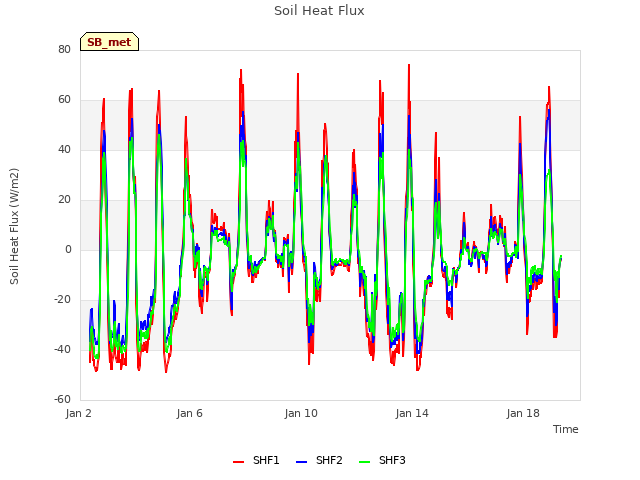Click the 0 y-axis tick label
Screen dimensions: 640x480
point(68,249)
